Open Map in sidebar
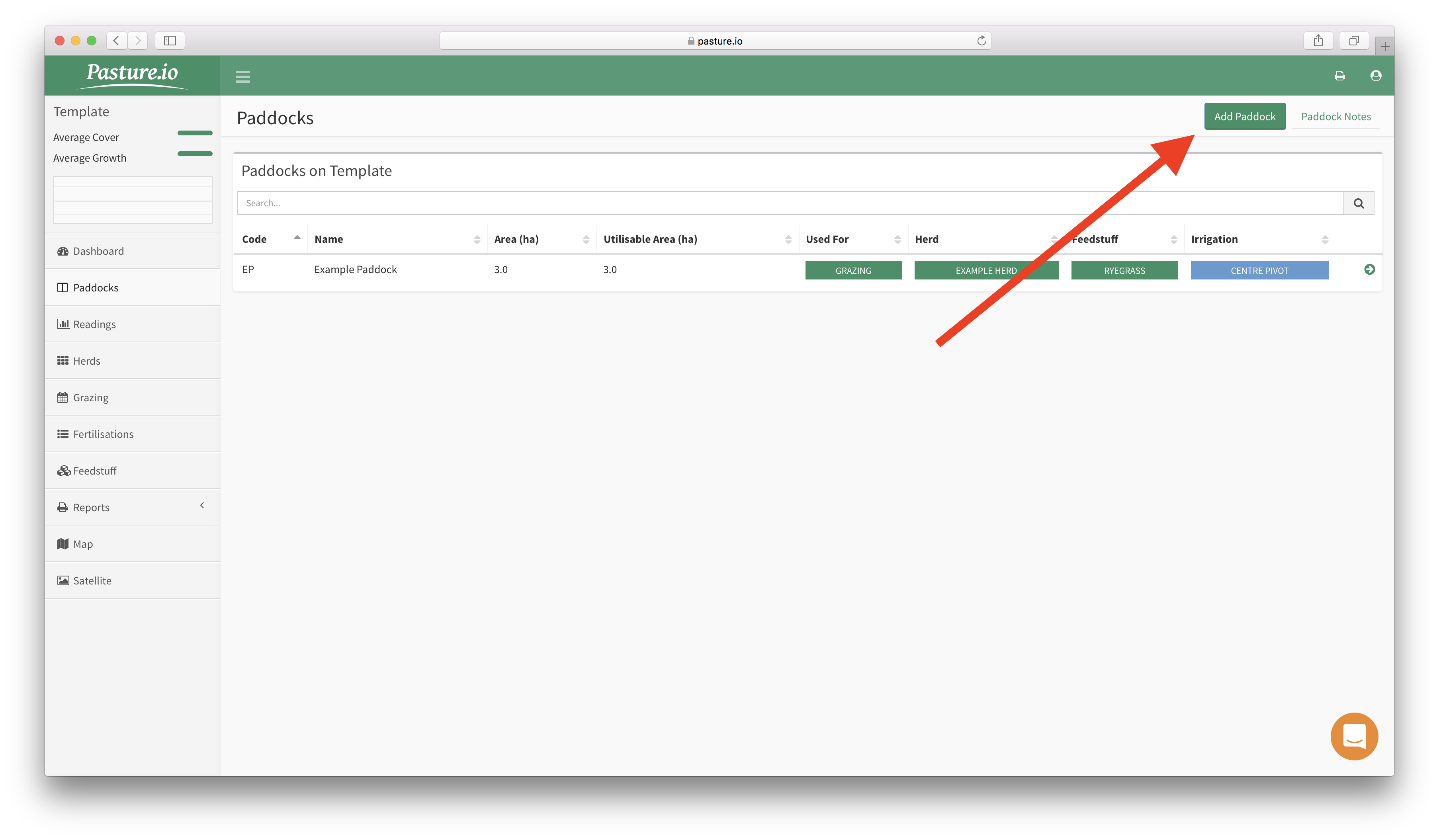Screen dimensions: 1439x840 coord(133,544)
